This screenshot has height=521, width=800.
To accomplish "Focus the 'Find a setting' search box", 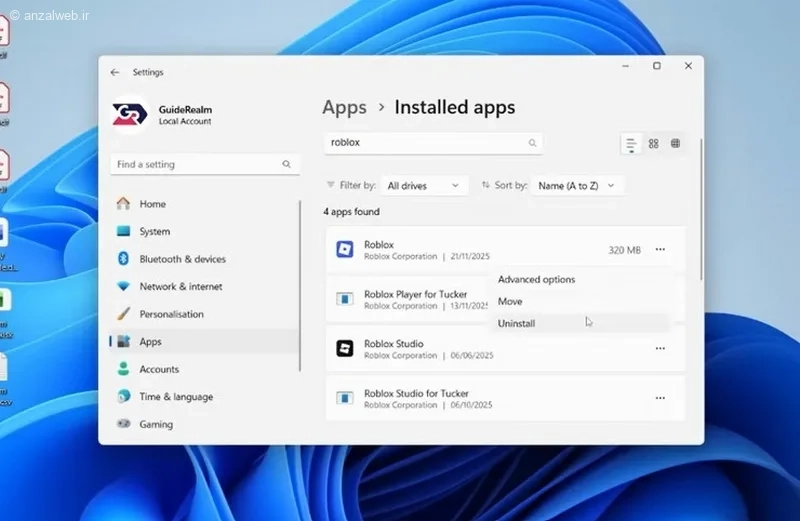I will click(x=205, y=164).
